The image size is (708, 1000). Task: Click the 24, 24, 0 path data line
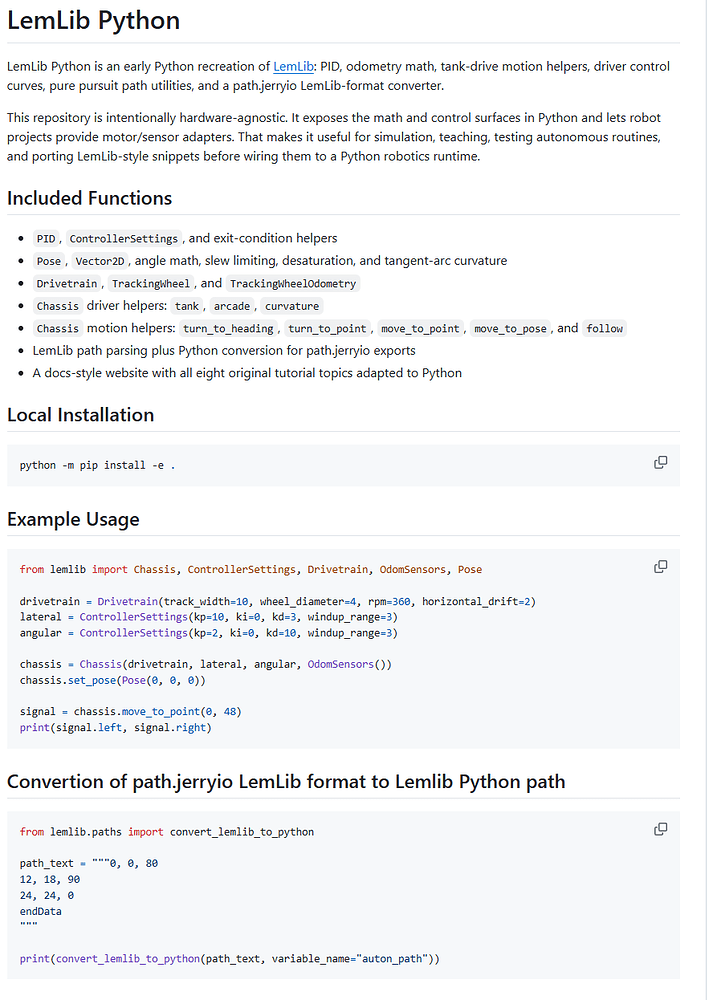(x=47, y=895)
